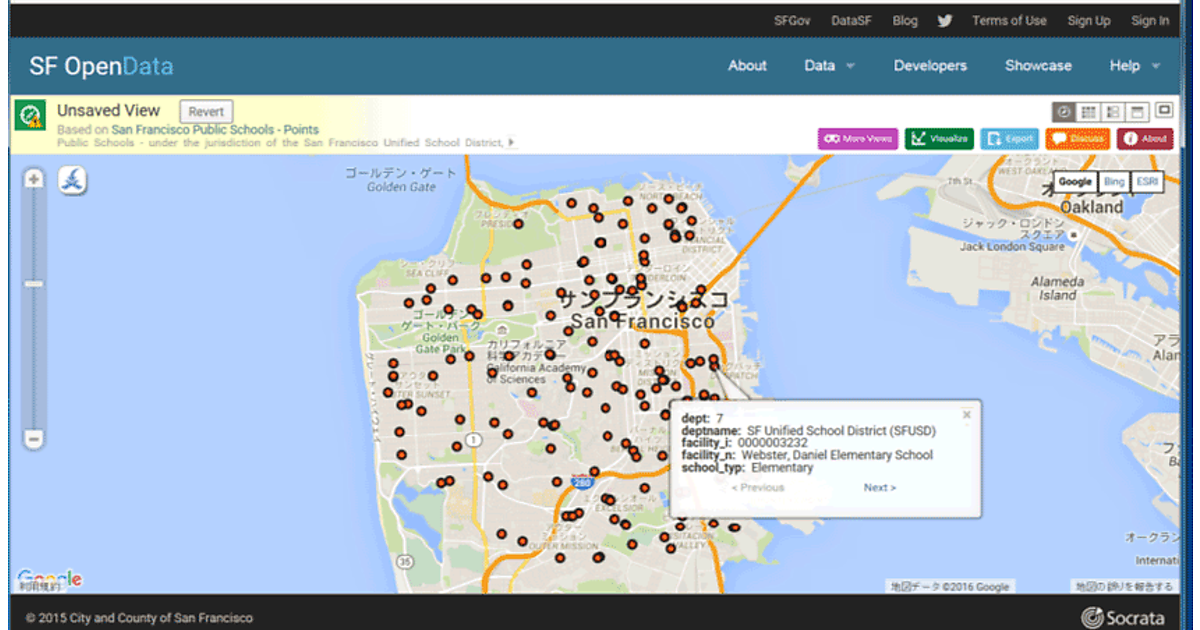Toggle the fullscreen view icon
The height and width of the screenshot is (630, 1200).
click(x=1164, y=110)
